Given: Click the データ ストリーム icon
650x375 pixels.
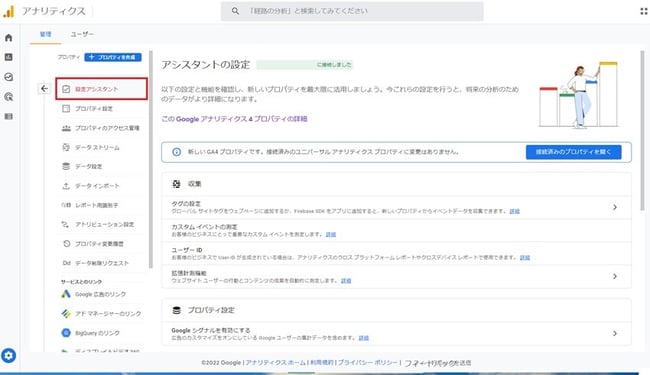Looking at the screenshot, I should pos(66,147).
